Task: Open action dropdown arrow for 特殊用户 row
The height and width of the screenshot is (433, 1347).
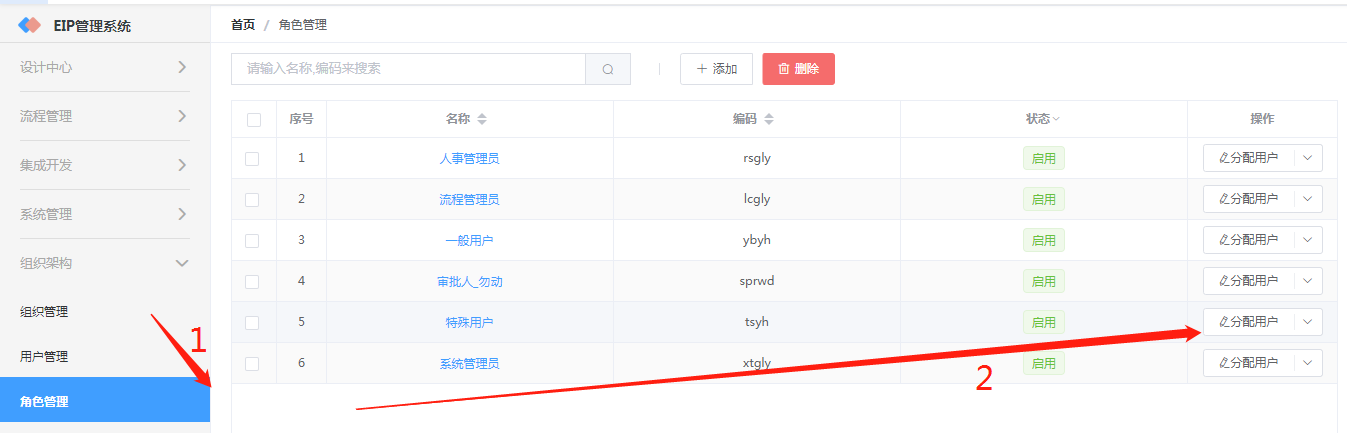Action: click(x=1308, y=322)
